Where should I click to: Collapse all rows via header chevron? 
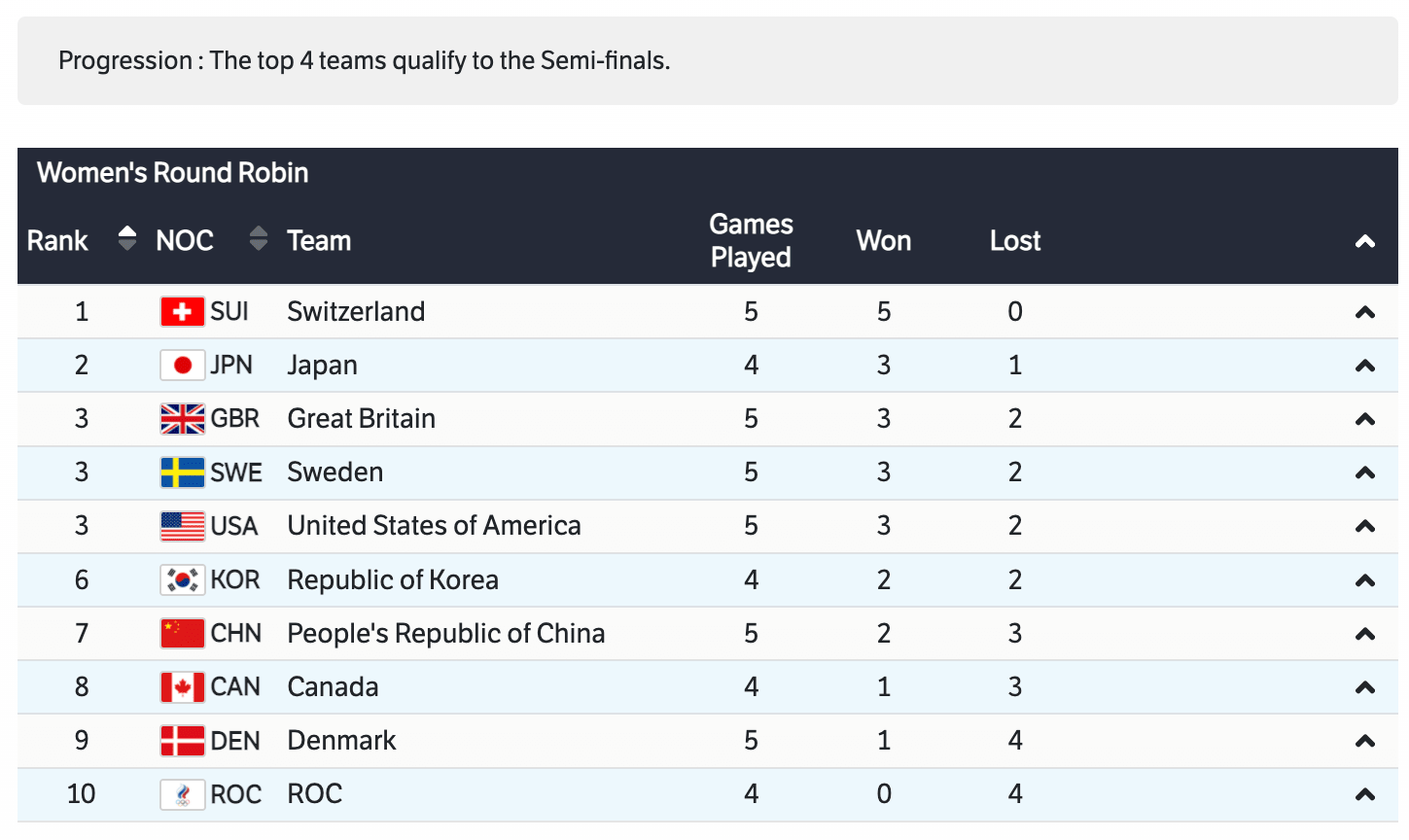click(1365, 241)
